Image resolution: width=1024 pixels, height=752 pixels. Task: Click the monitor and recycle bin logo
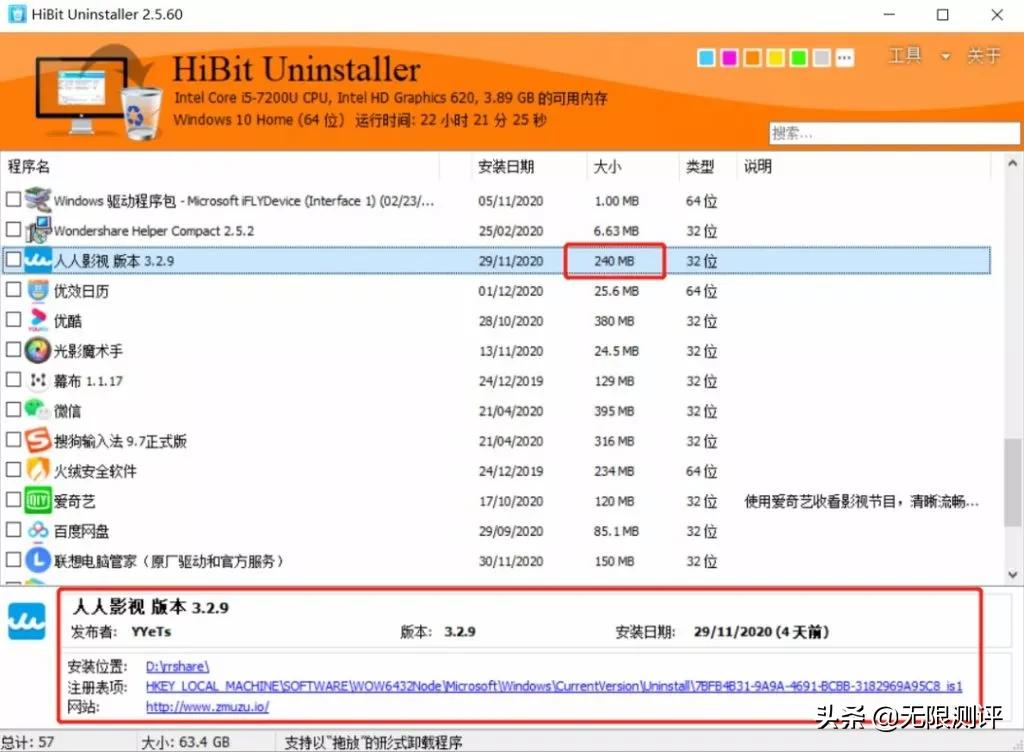[x=98, y=93]
